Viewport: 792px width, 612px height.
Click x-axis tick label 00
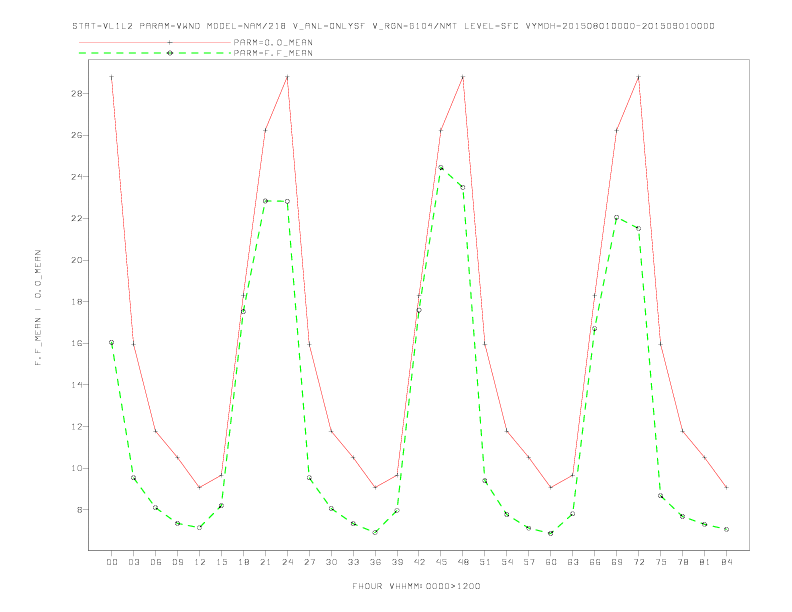tap(112, 562)
